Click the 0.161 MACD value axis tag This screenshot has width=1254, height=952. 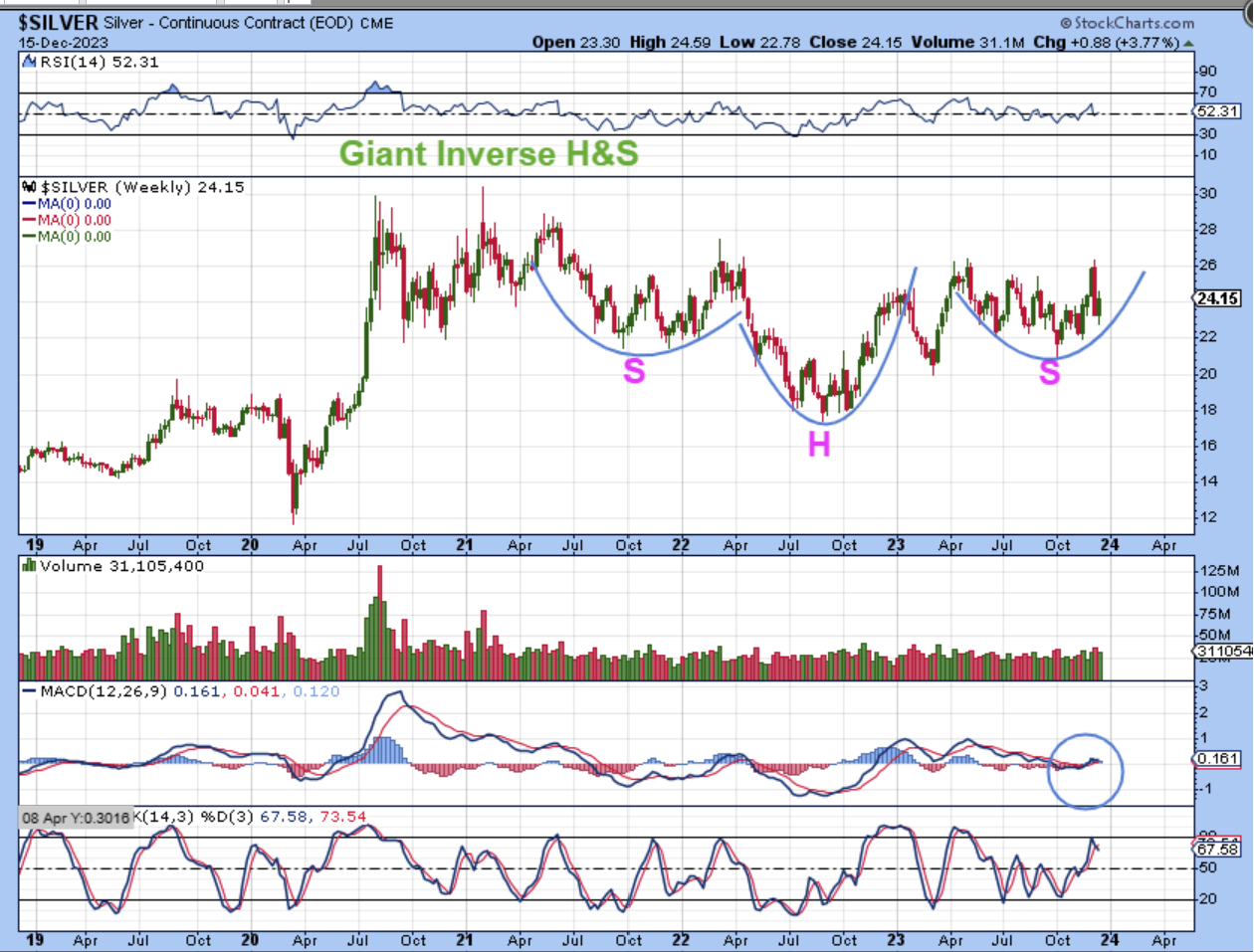pyautogui.click(x=1217, y=759)
